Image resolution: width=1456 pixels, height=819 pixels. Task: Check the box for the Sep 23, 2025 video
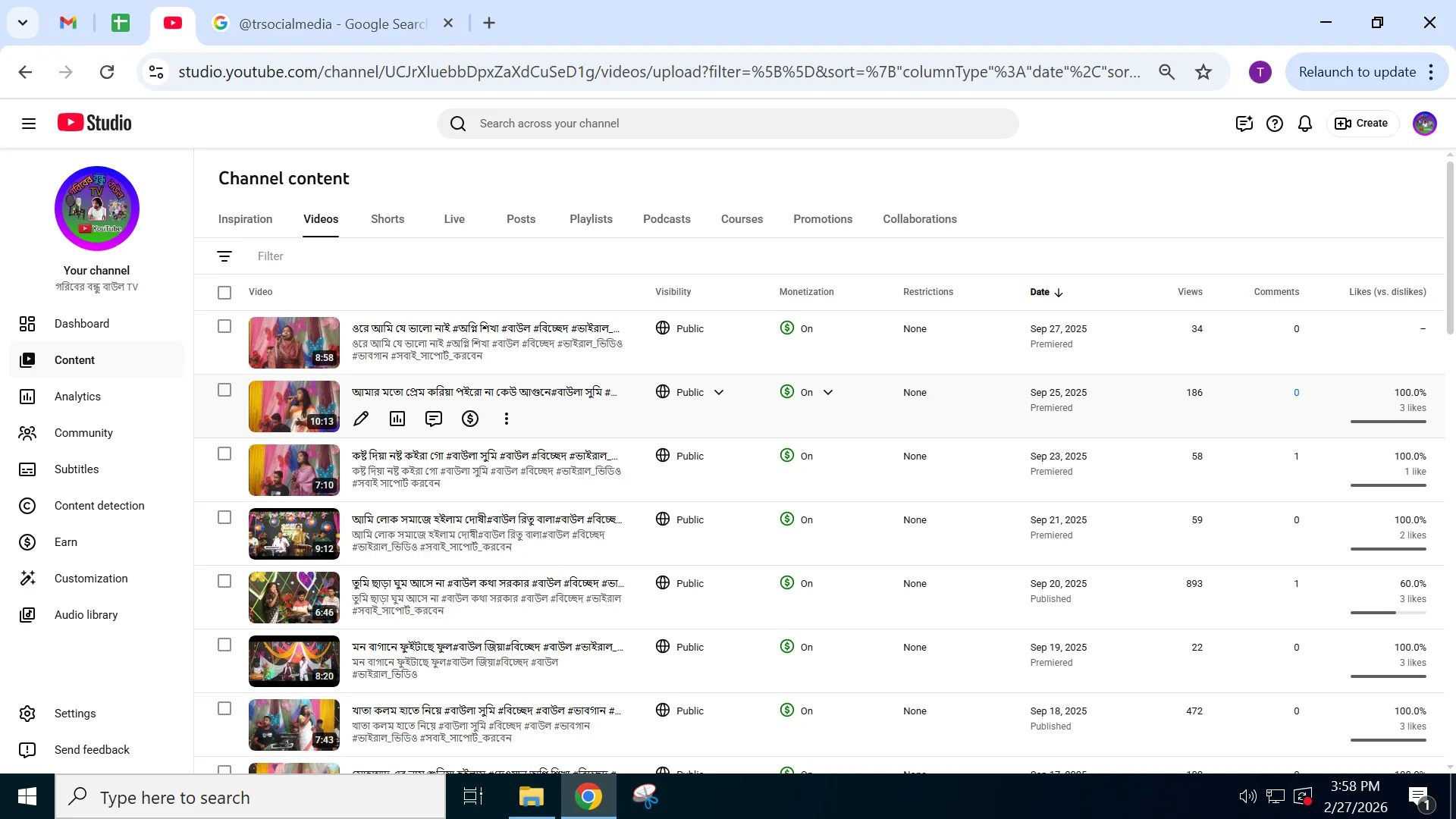tap(224, 453)
